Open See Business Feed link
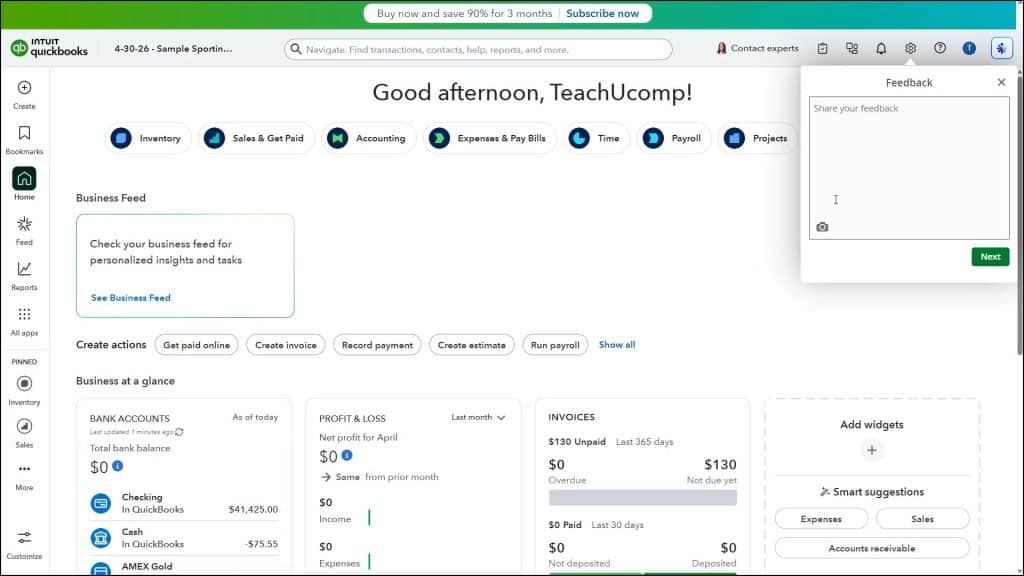The width and height of the screenshot is (1024, 576). (131, 297)
